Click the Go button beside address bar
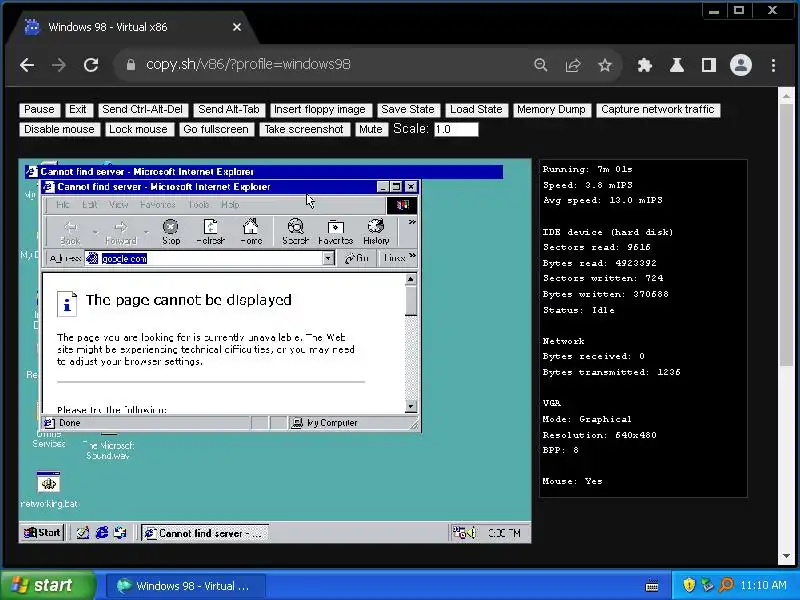The height and width of the screenshot is (600, 800). (x=357, y=259)
